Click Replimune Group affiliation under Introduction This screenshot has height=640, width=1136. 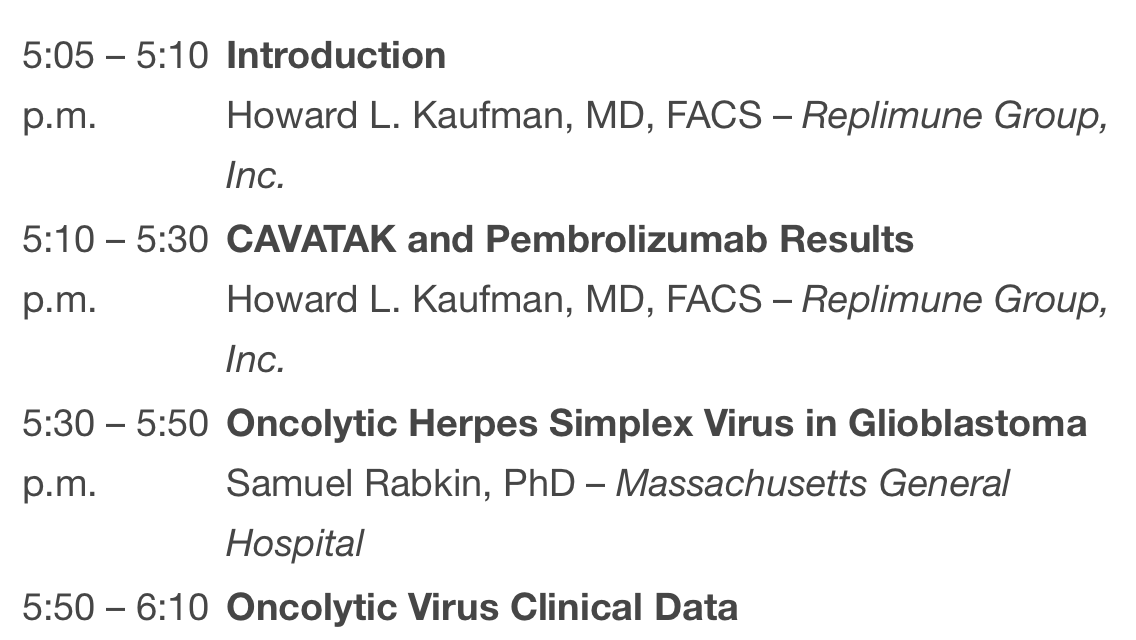pos(955,116)
